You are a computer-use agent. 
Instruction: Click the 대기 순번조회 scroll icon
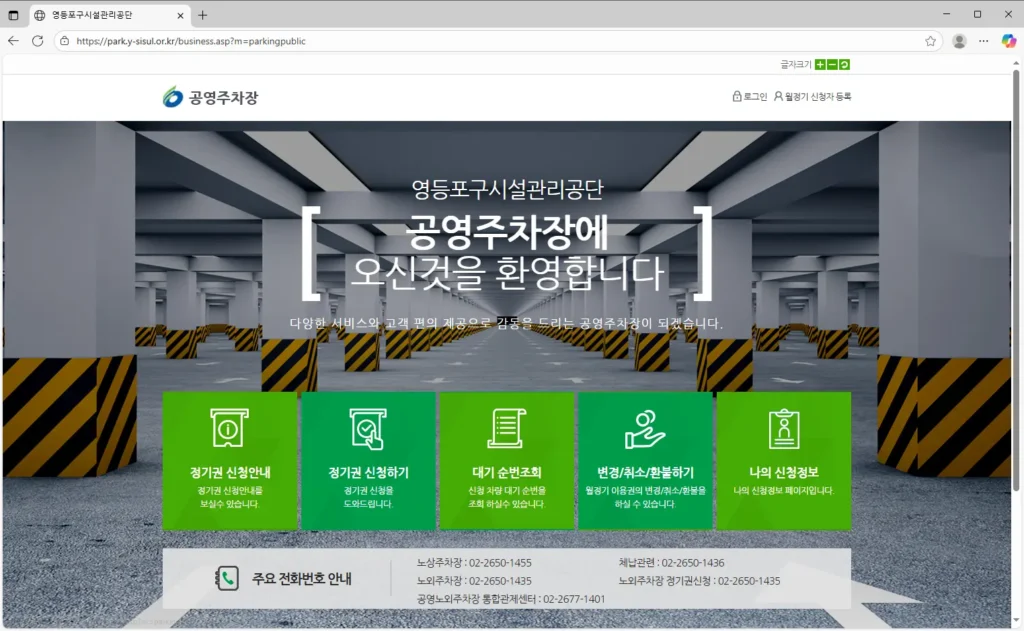[508, 427]
